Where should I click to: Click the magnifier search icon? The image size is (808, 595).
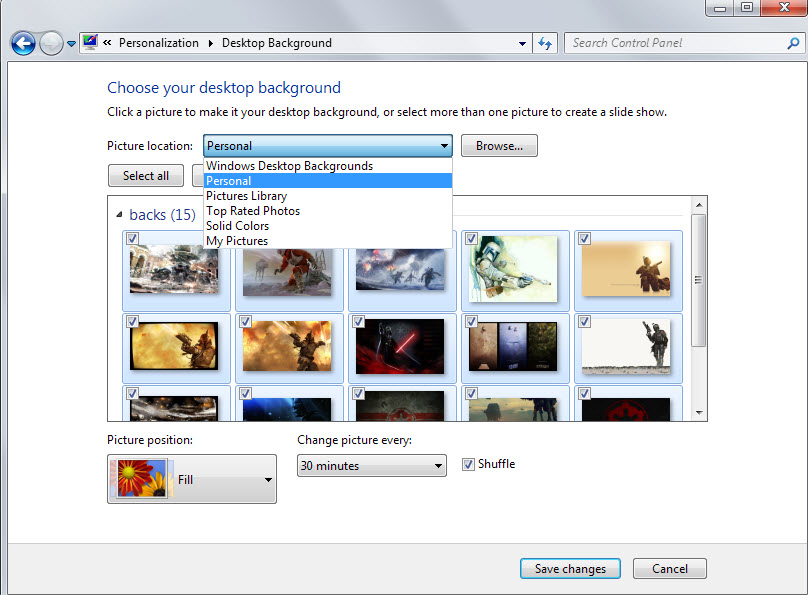(x=794, y=43)
